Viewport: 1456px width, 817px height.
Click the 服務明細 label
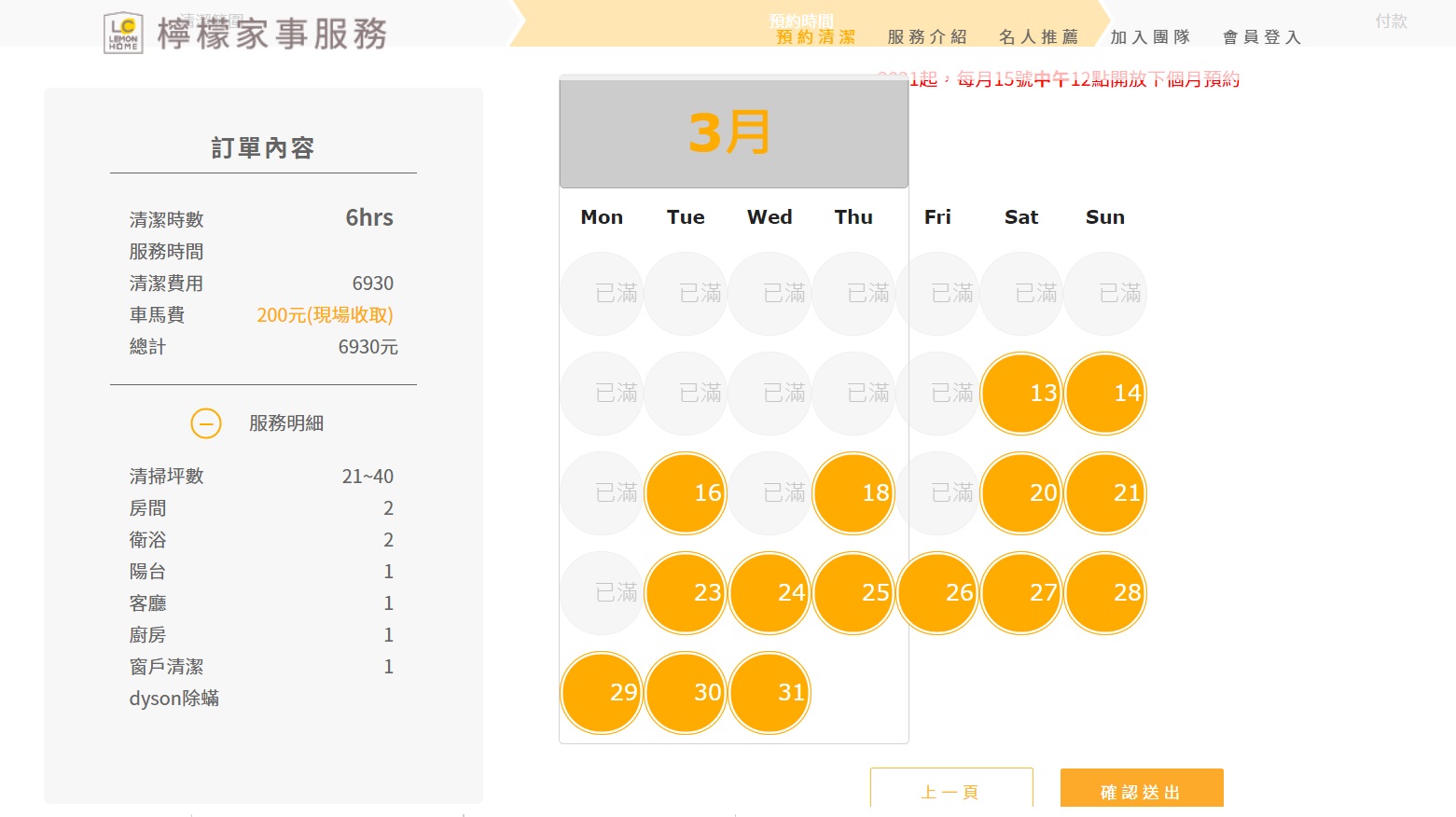point(286,423)
